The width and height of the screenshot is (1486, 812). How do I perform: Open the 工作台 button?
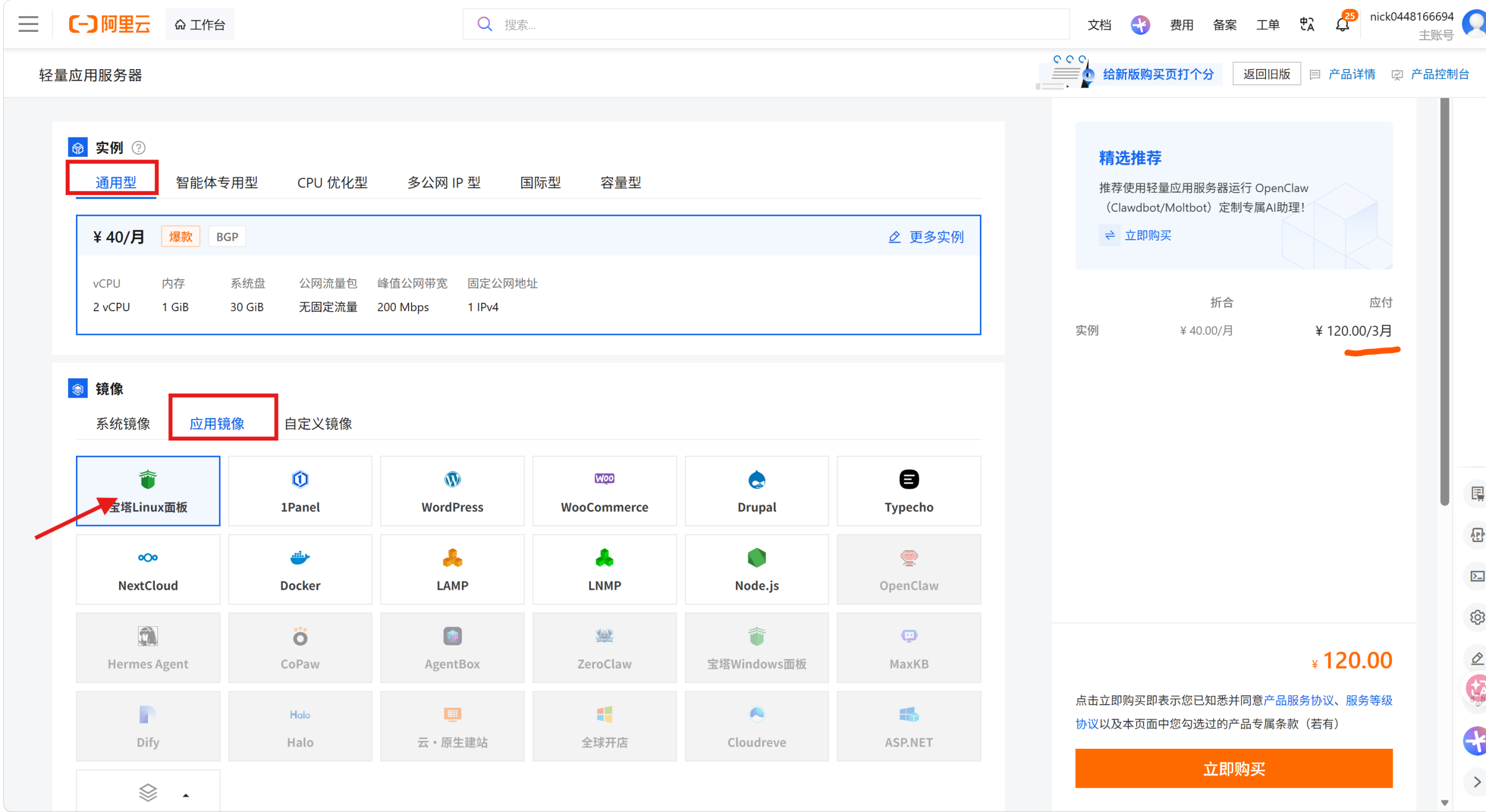[x=200, y=24]
